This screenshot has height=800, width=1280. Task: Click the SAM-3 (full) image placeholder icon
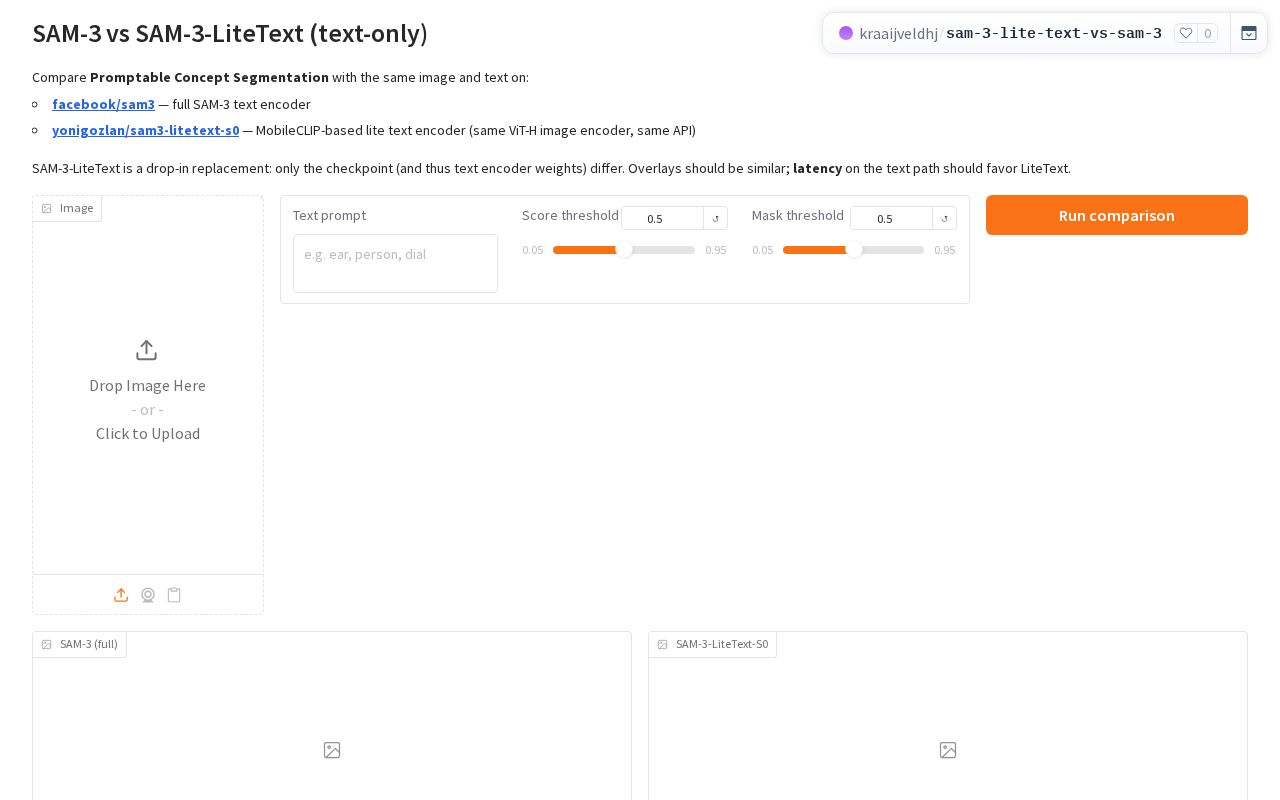(x=332, y=750)
